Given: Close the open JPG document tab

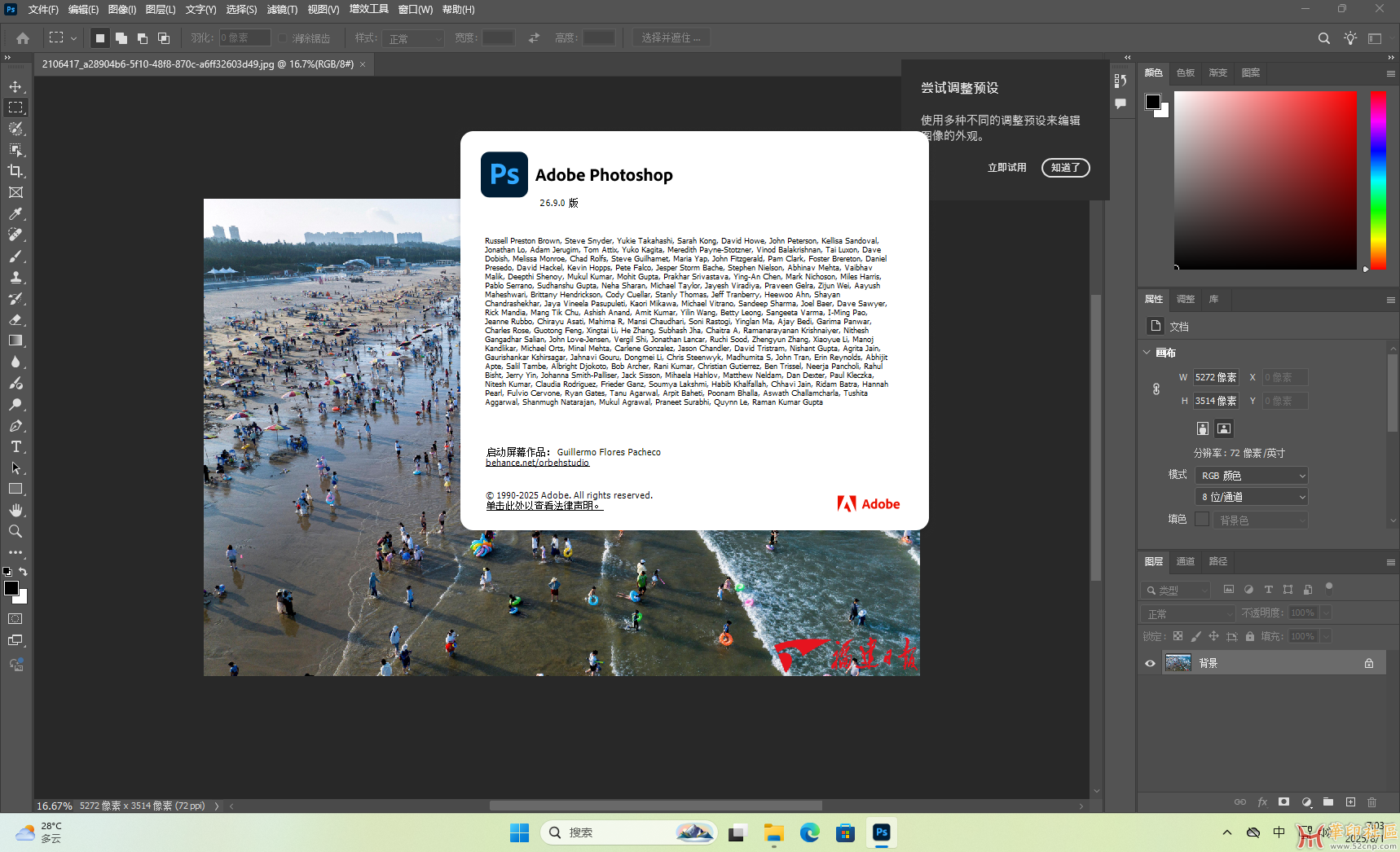Looking at the screenshot, I should point(363,64).
